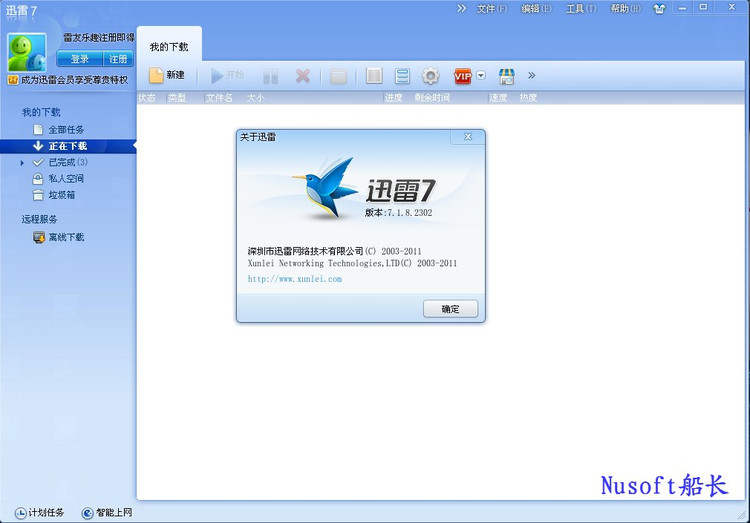
Task: Select 正在下载 in the sidebar
Action: pyautogui.click(x=68, y=146)
